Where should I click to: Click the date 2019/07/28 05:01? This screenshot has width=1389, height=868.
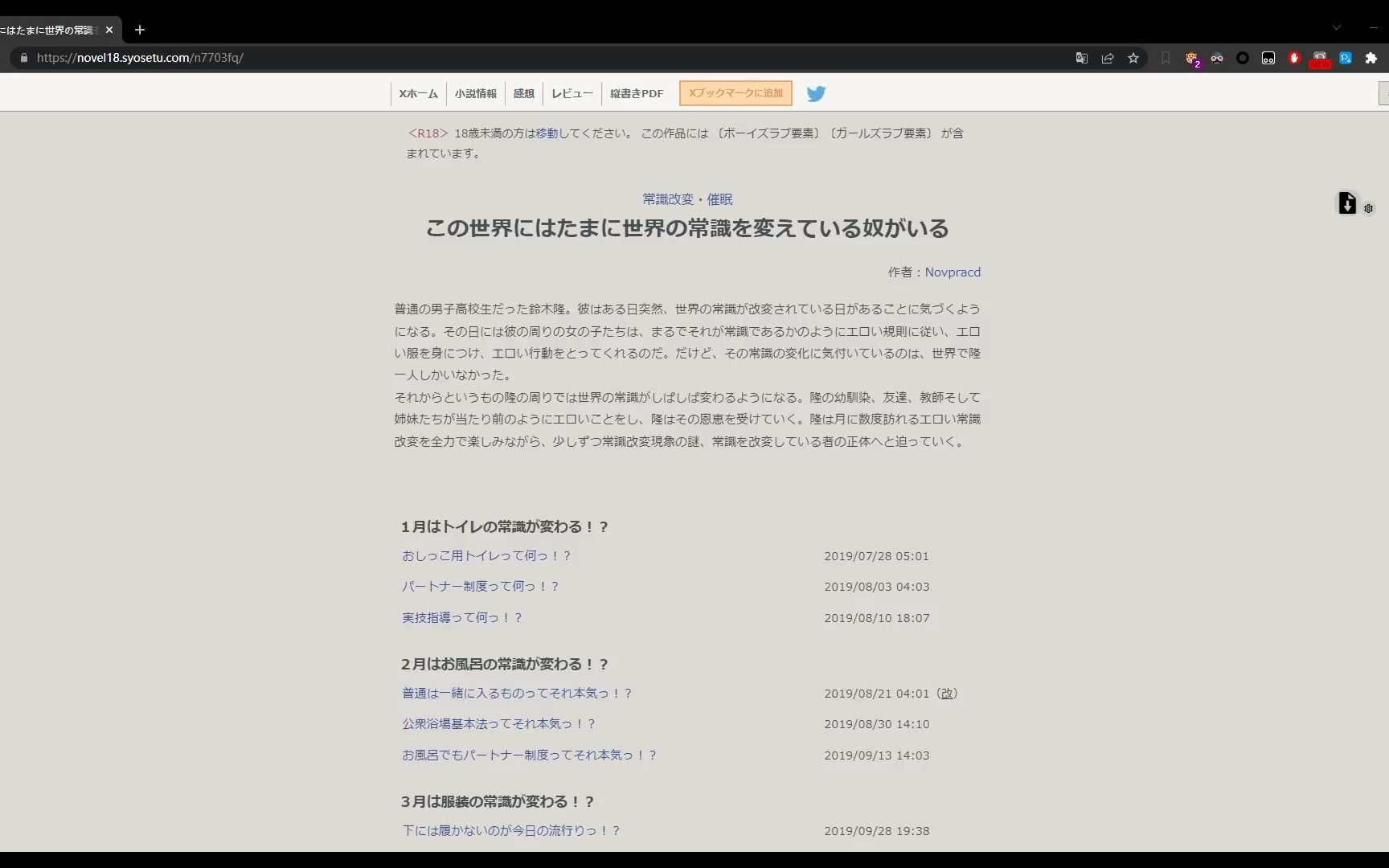click(877, 556)
